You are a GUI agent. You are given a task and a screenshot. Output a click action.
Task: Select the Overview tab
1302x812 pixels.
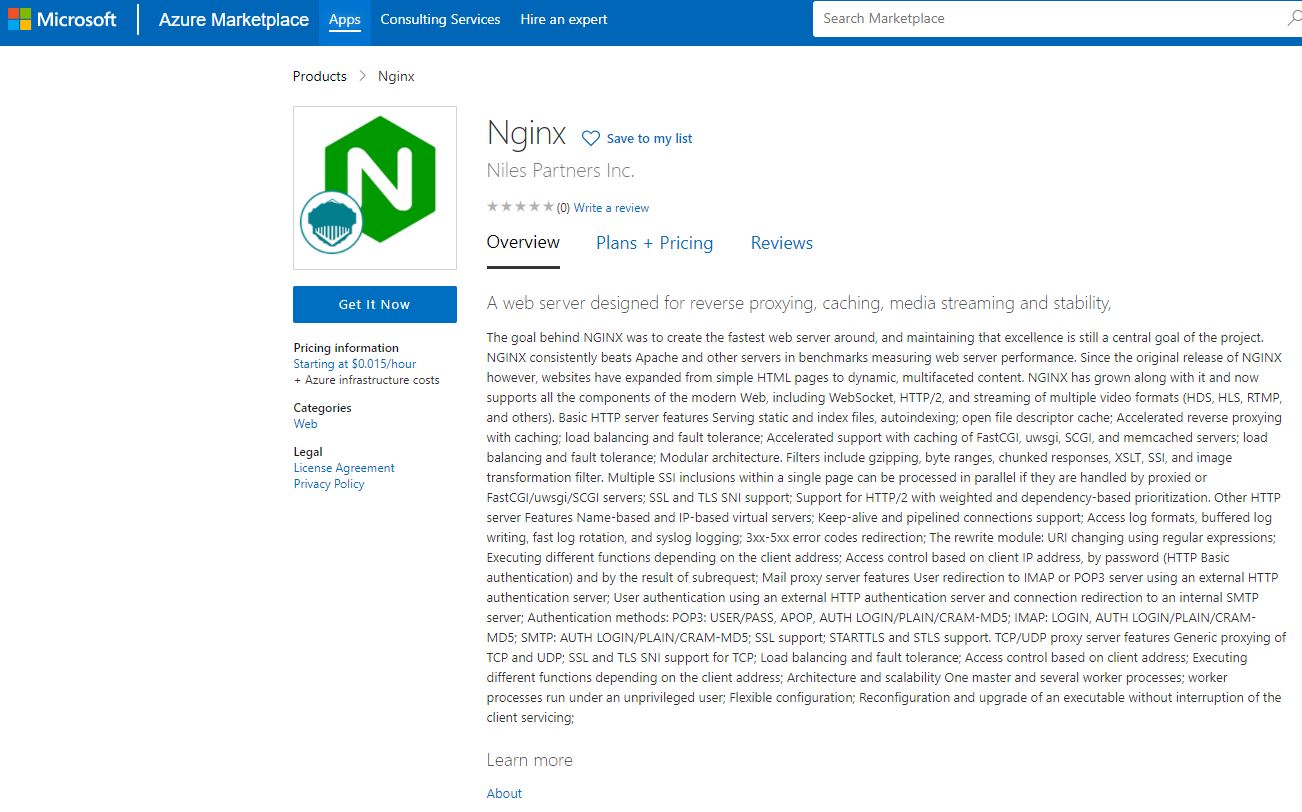pos(523,242)
